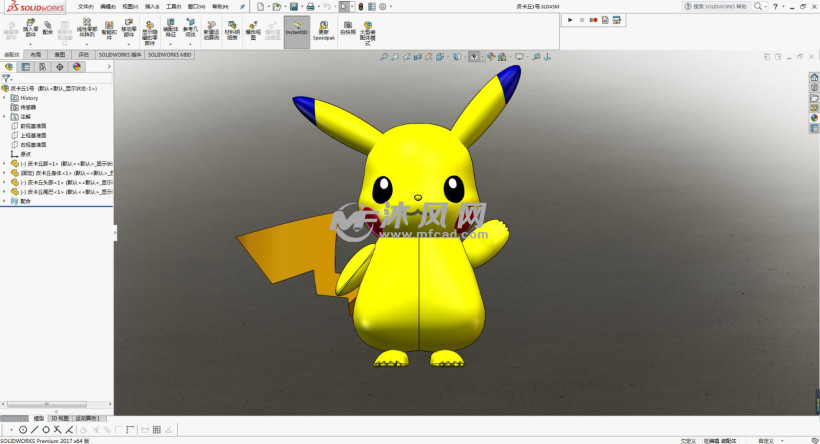Click the Rebuild traffic-light icon

361,7
